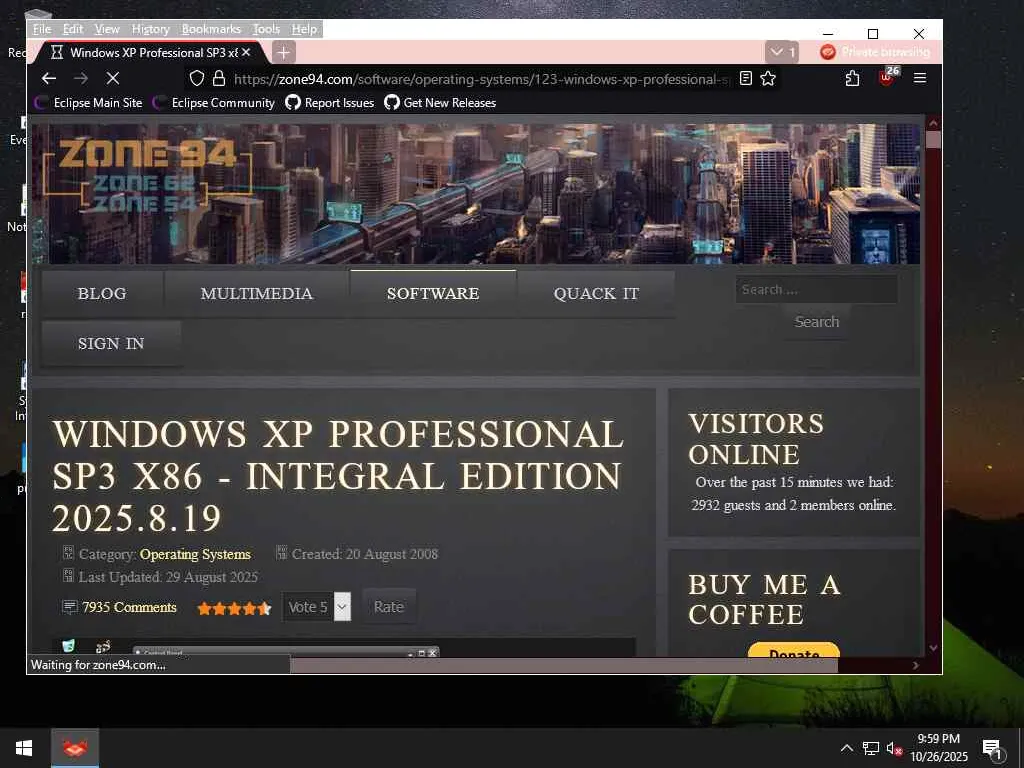
Task: Click the scrollbar up arrow
Action: [x=933, y=122]
